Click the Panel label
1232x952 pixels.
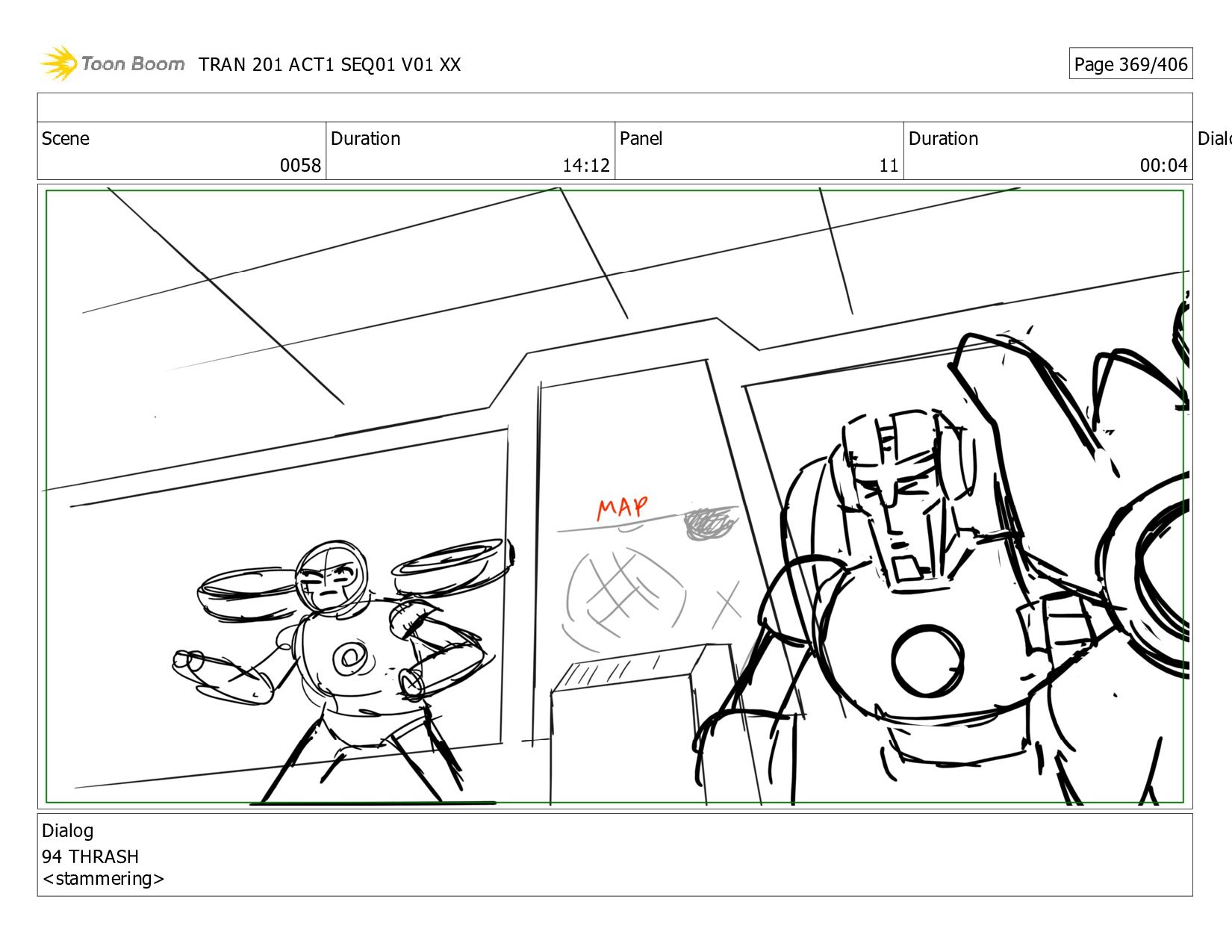coord(641,139)
